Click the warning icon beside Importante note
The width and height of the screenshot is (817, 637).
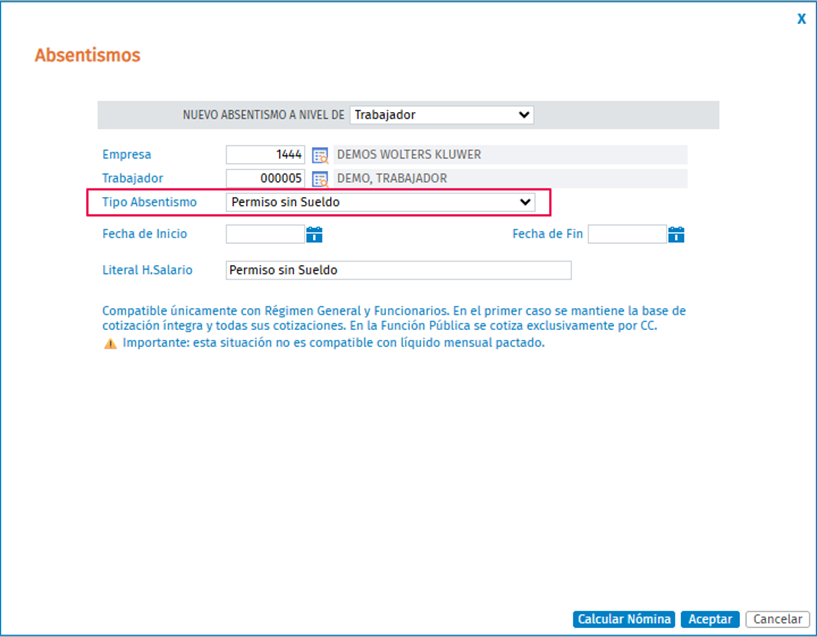click(110, 344)
